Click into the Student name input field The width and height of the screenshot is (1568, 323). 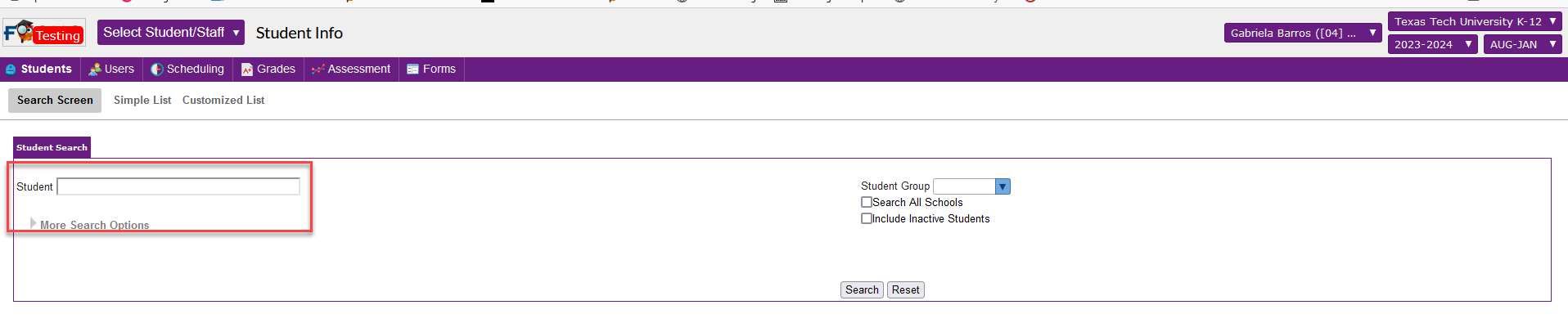pyautogui.click(x=178, y=186)
